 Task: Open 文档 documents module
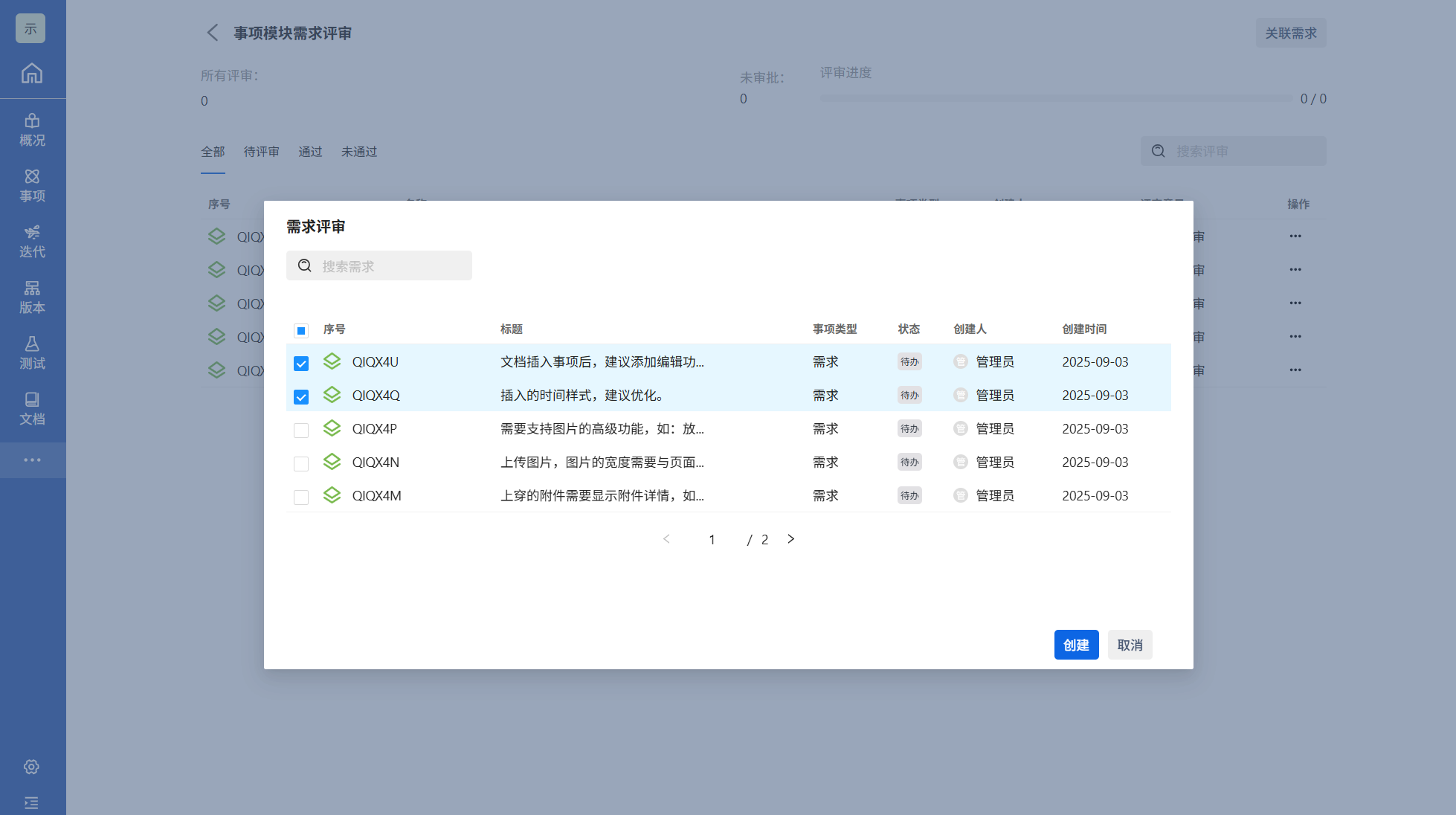click(32, 408)
